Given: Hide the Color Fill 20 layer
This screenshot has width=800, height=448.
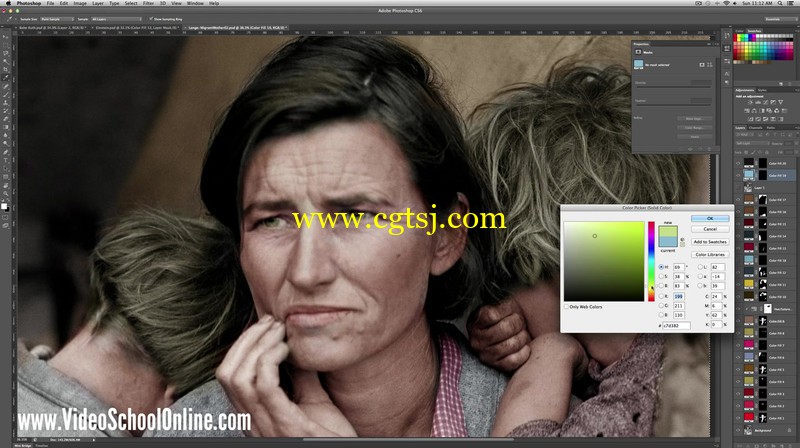Looking at the screenshot, I should (x=738, y=163).
